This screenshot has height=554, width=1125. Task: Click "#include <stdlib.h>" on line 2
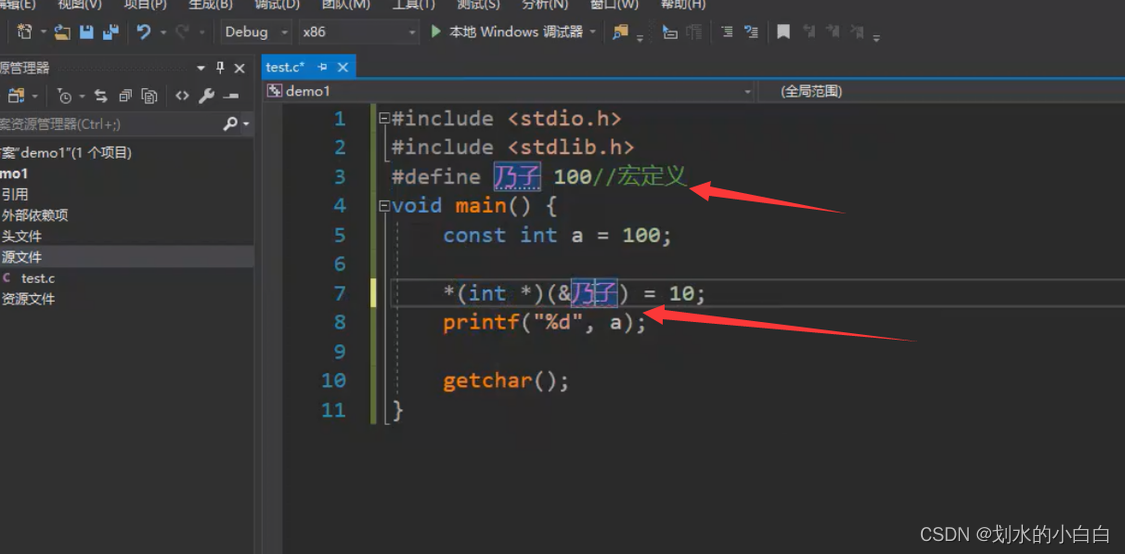pyautogui.click(x=513, y=148)
